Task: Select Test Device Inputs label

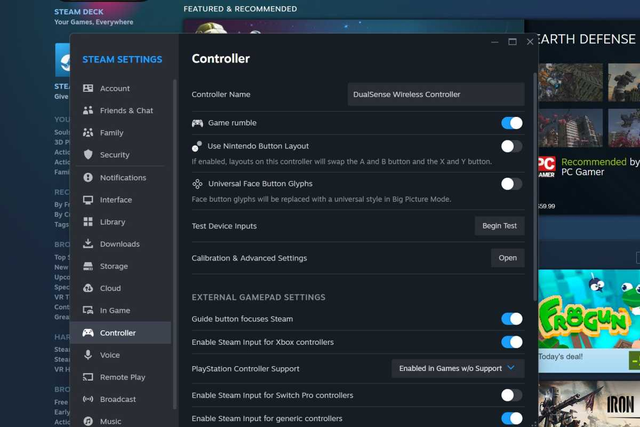Action: pos(224,226)
